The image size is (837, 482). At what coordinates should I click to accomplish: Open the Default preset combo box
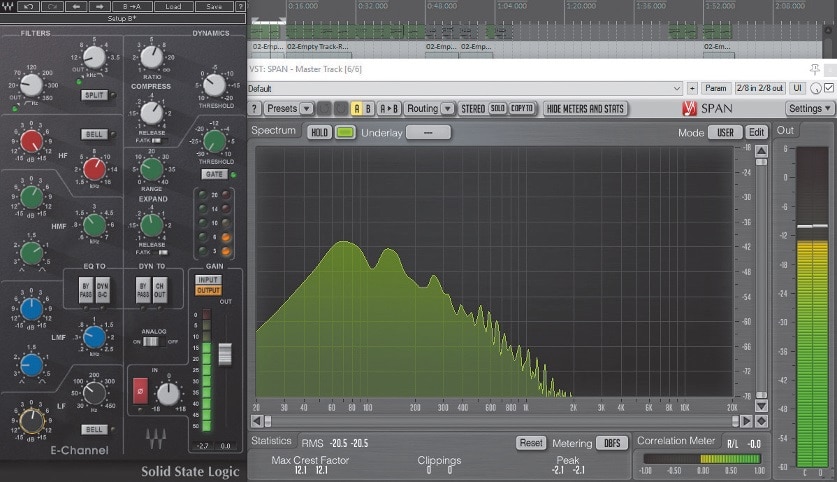coord(465,88)
